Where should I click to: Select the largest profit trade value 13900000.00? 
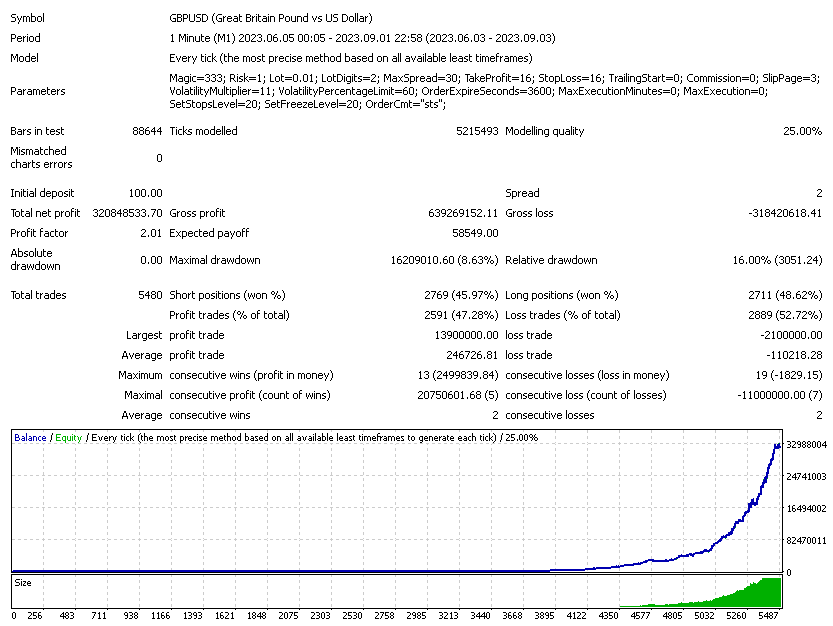(466, 335)
